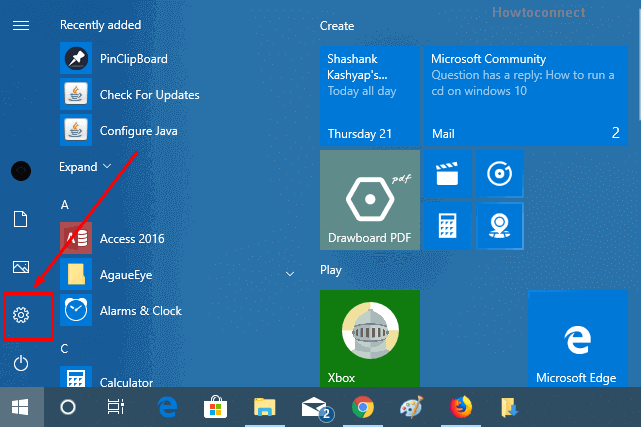This screenshot has width=641, height=427.
Task: Launch Access 2016
Action: tap(112, 238)
